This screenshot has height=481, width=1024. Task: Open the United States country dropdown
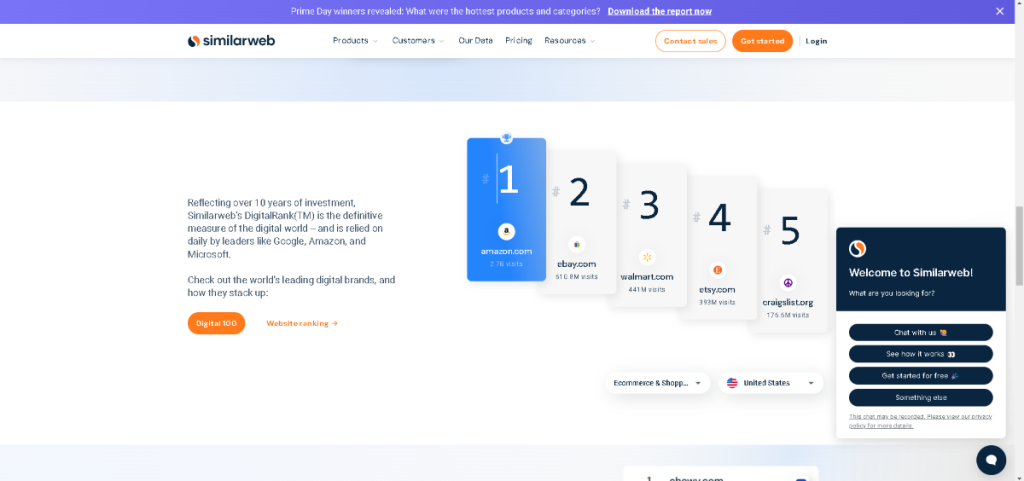(771, 383)
